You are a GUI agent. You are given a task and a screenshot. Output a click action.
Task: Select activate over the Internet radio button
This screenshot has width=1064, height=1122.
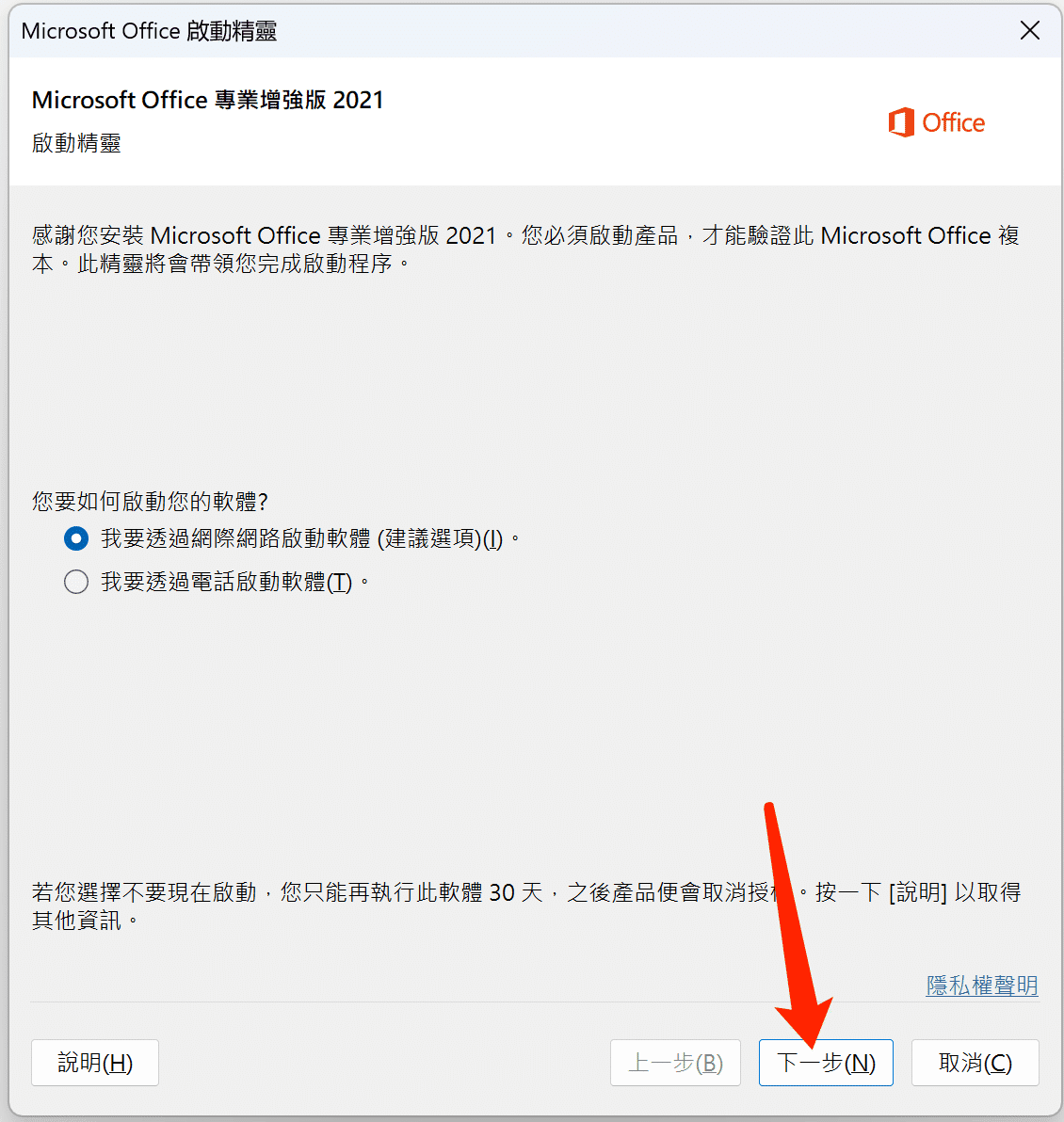point(76,538)
